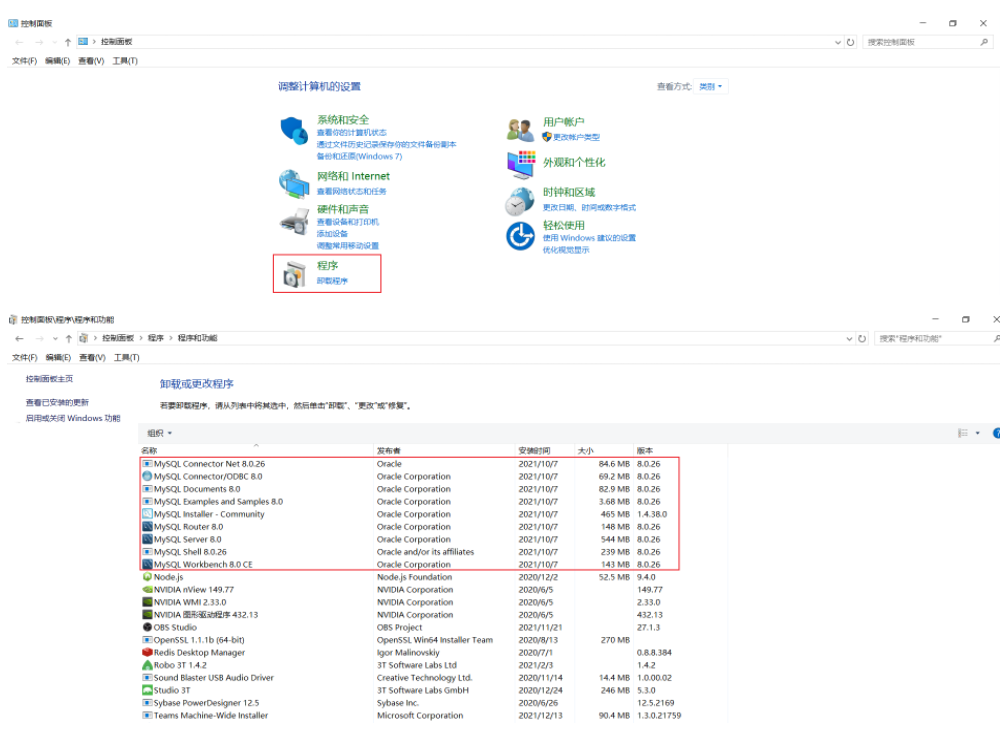Open the 轻松使用 accessibility icon
The width and height of the screenshot is (1005, 731).
pos(520,236)
